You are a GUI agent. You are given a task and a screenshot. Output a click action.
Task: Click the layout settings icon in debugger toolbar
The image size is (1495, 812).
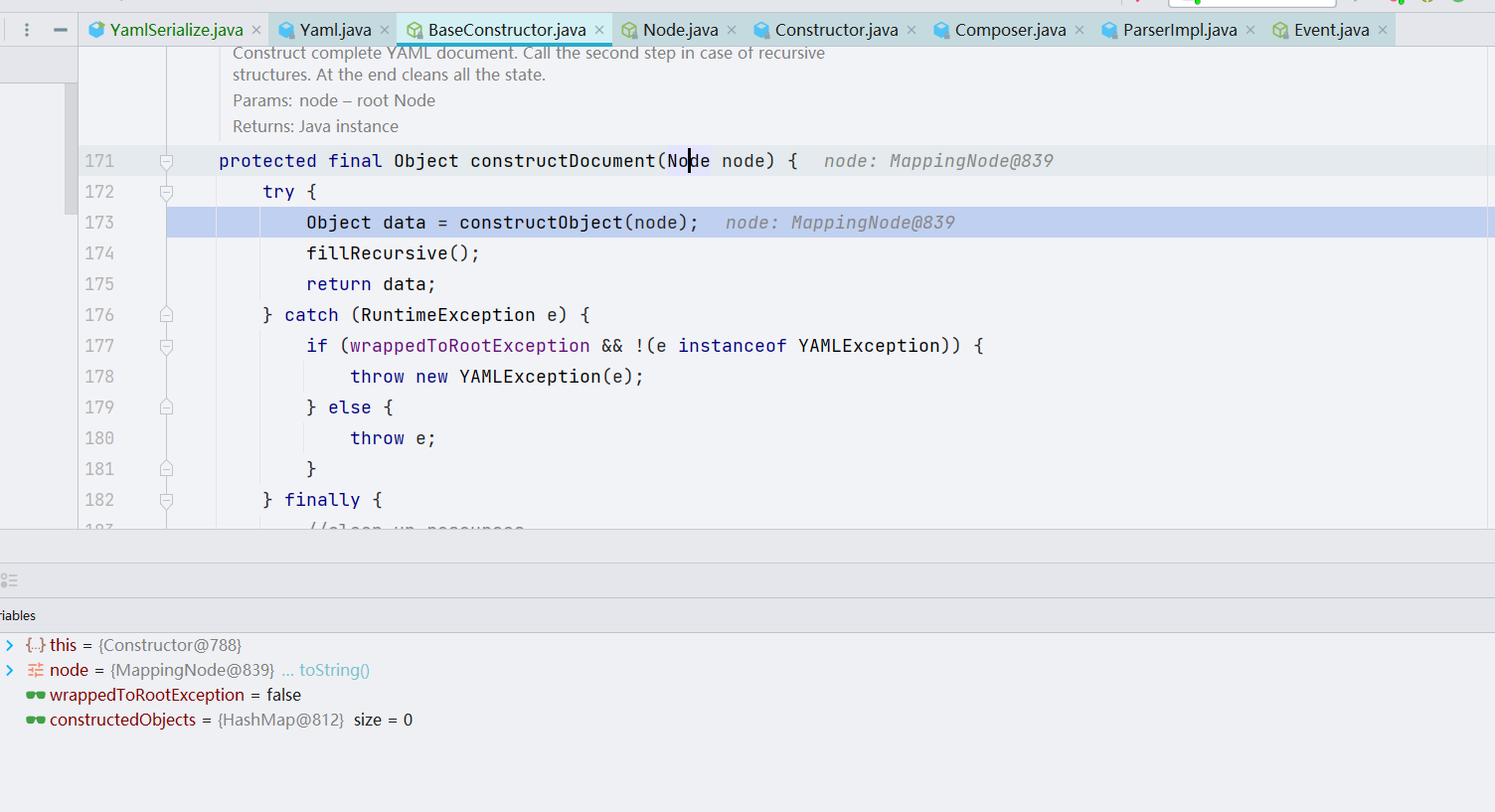[x=9, y=580]
